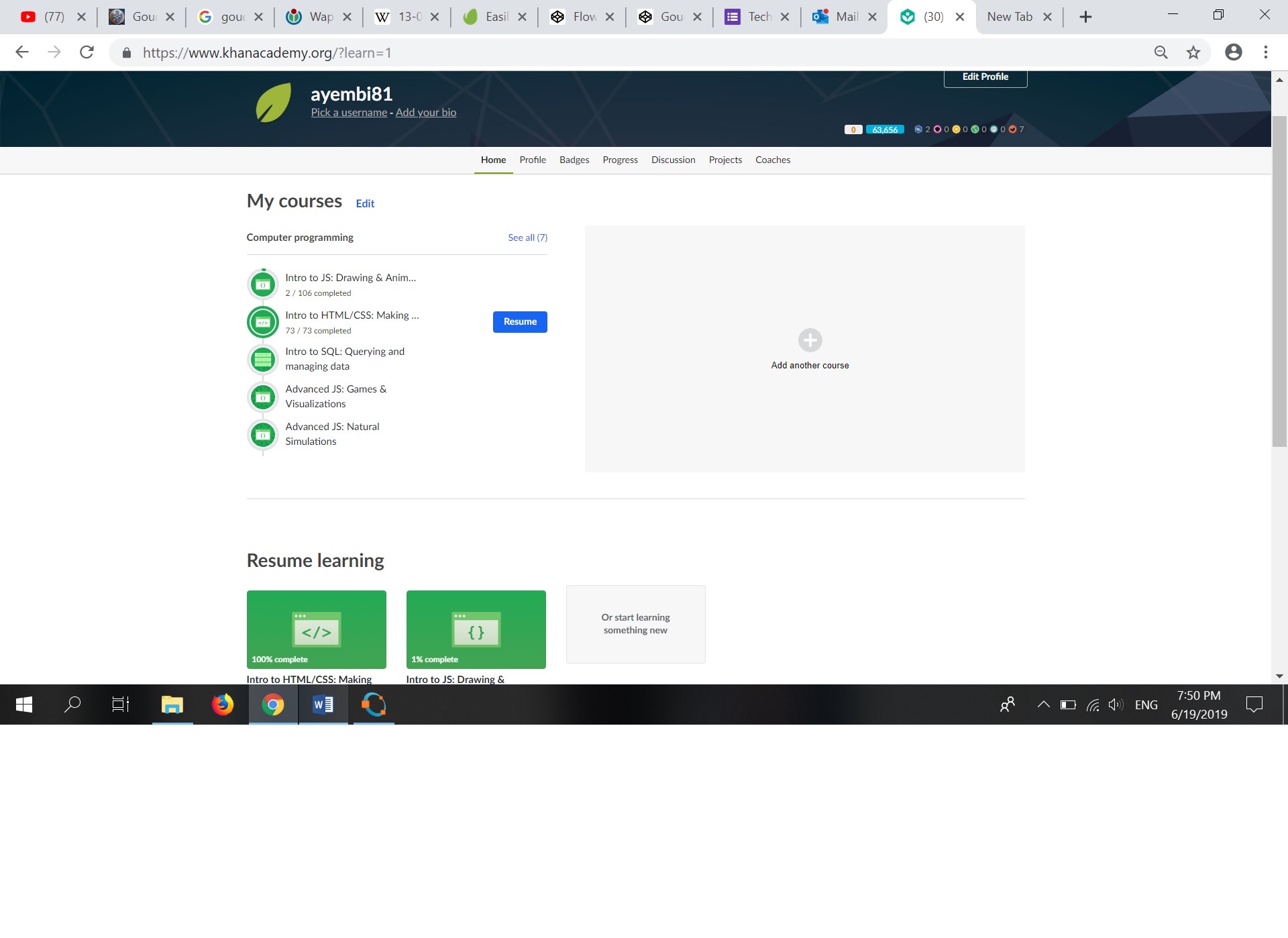Screen dimensions: 1288x938
Task: Click the Intro to JS course icon
Action: click(x=263, y=284)
